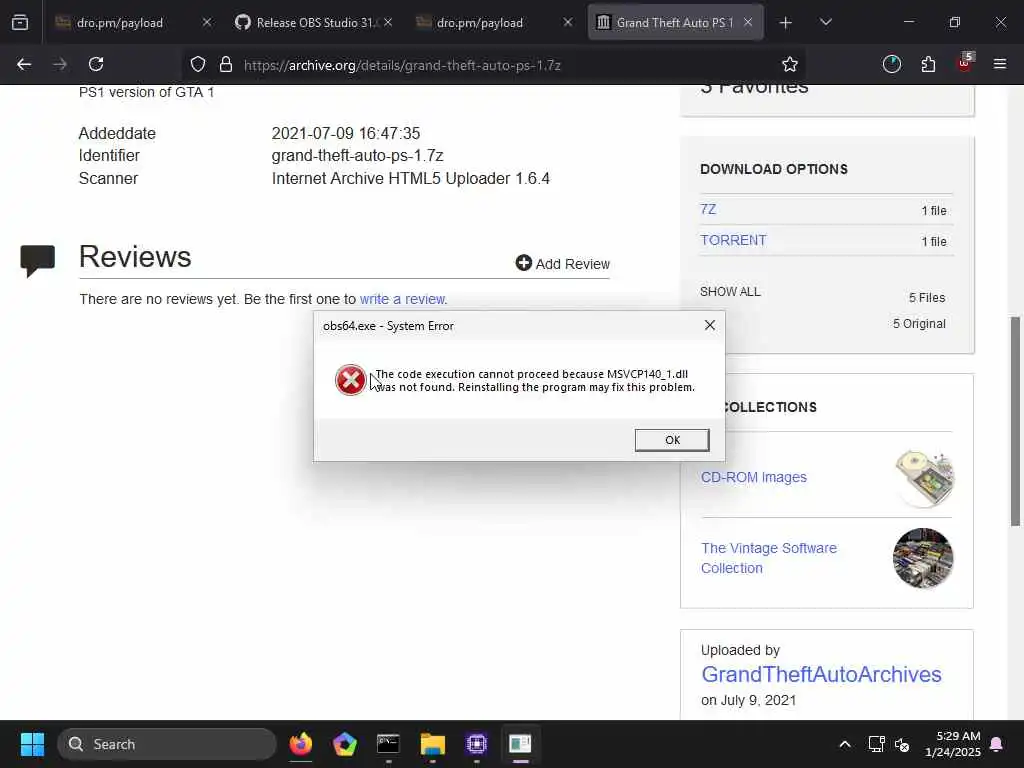The width and height of the screenshot is (1024, 768).
Task: Click SHOW ALL download files
Action: (730, 292)
